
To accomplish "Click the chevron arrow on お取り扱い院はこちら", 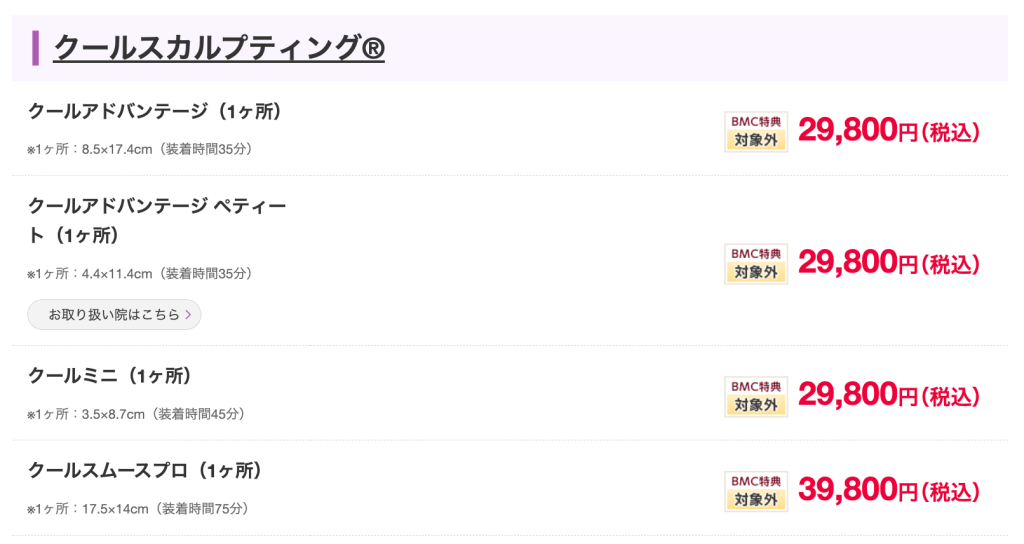I will [188, 314].
